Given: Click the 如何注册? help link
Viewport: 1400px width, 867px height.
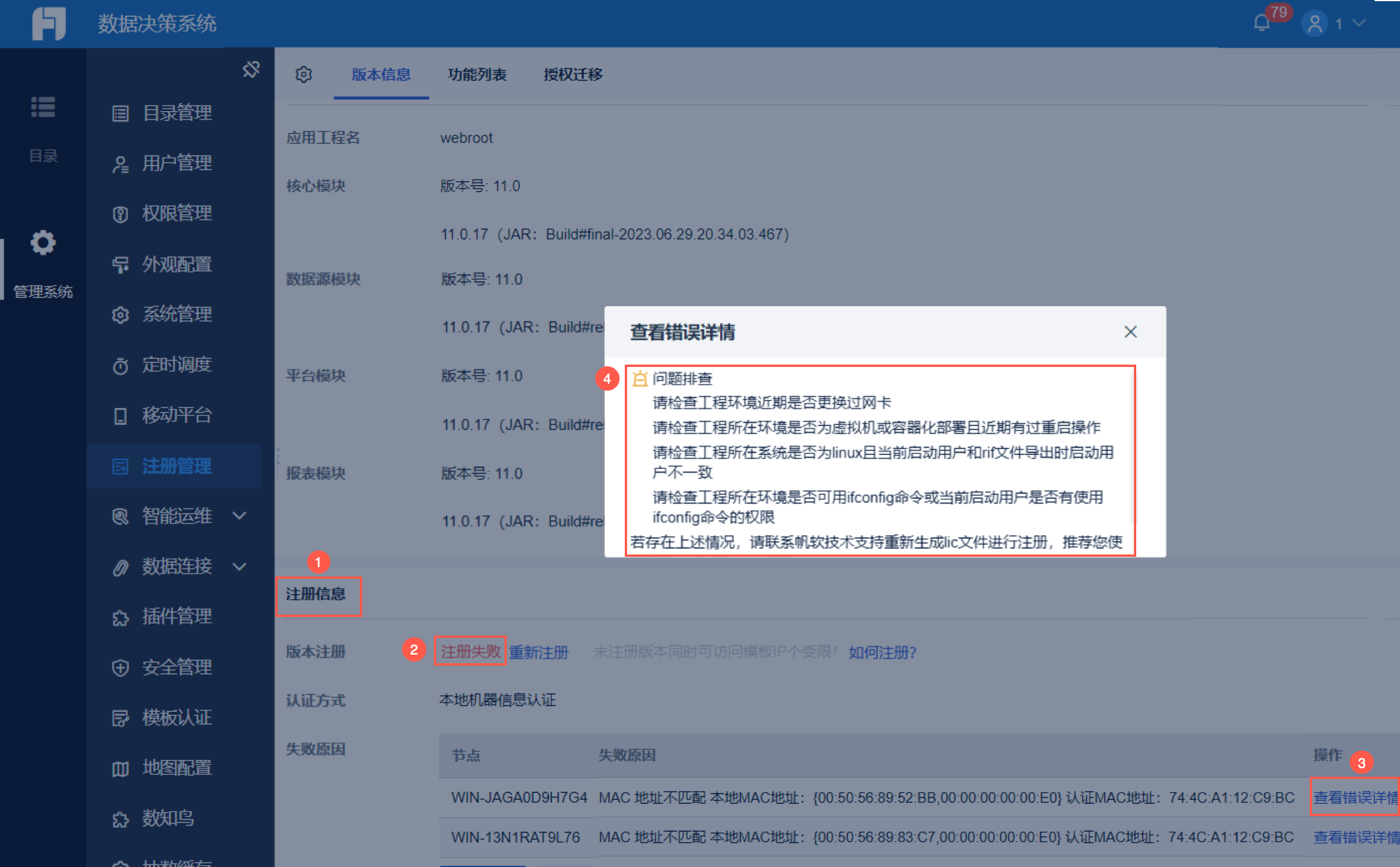Looking at the screenshot, I should click(x=882, y=652).
